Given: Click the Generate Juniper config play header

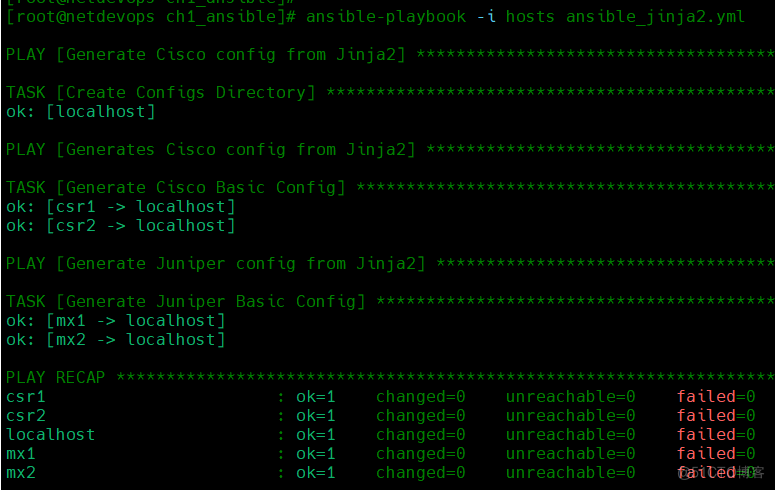Looking at the screenshot, I should [215, 264].
